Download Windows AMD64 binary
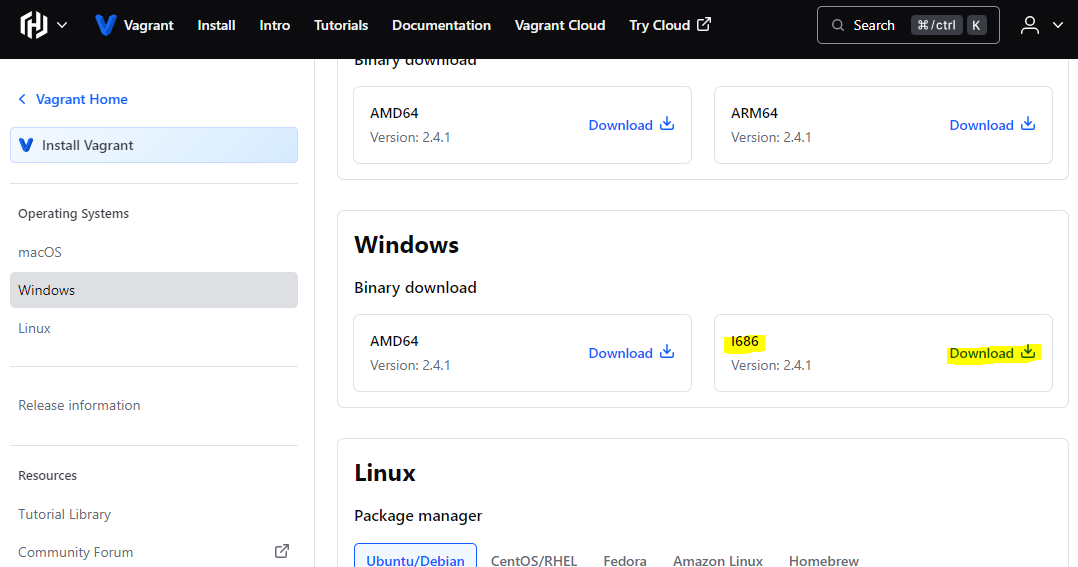1078x567 pixels. 631,353
